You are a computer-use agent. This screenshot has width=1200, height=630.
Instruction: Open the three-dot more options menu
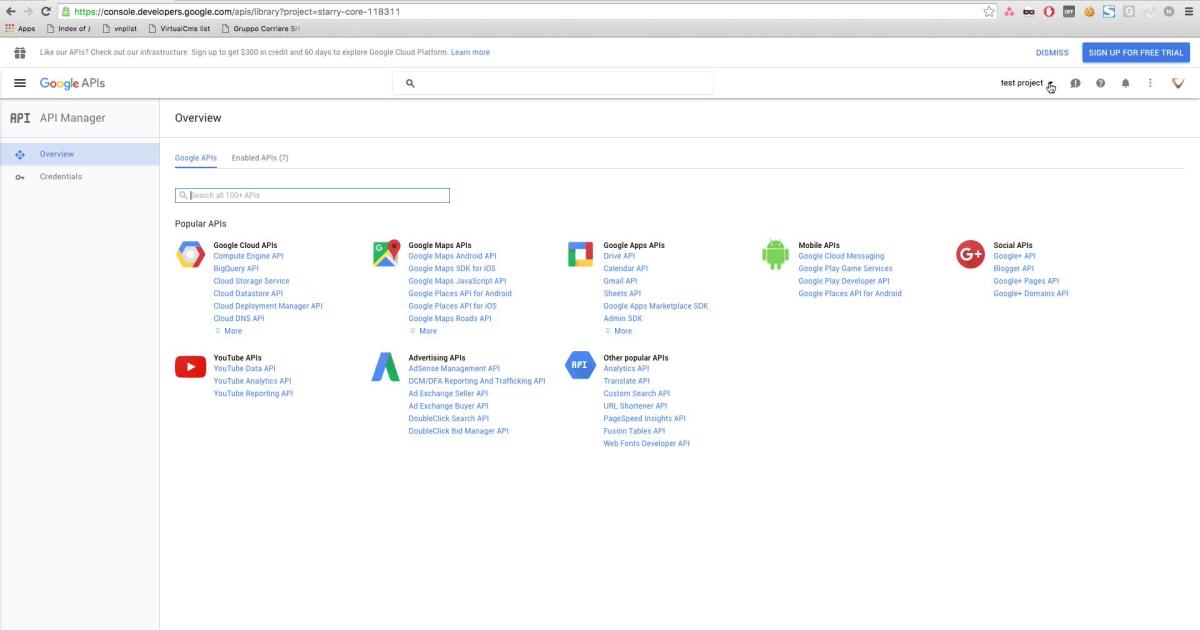coord(1150,83)
